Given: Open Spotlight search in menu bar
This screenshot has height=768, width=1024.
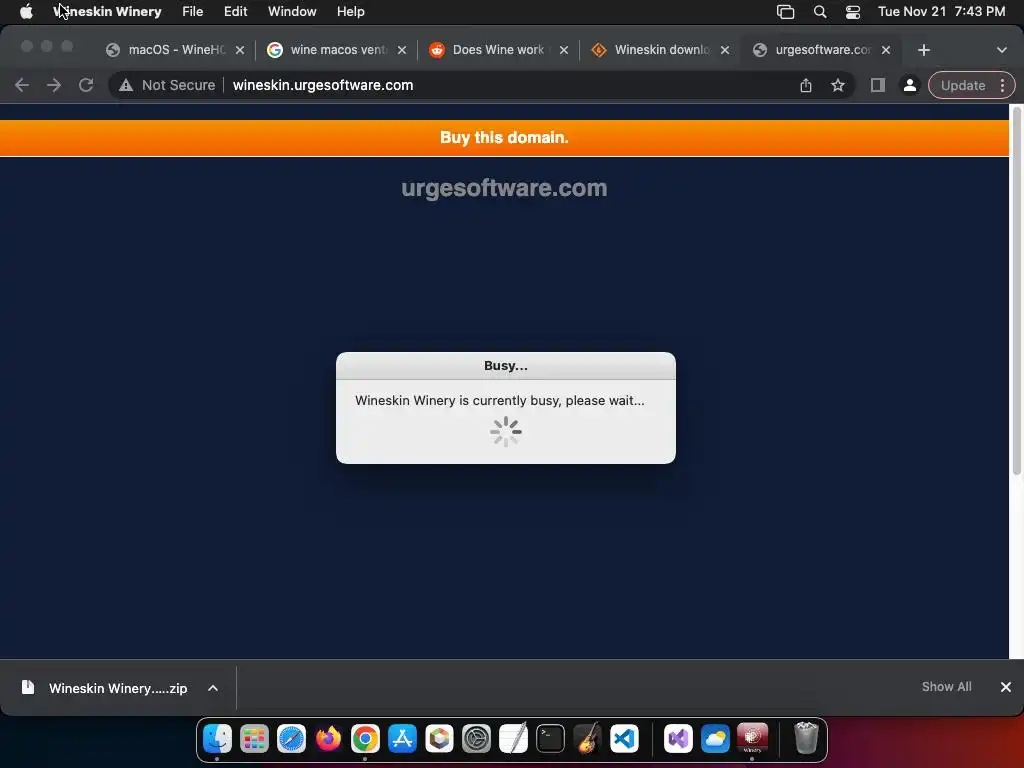Looking at the screenshot, I should tap(820, 11).
